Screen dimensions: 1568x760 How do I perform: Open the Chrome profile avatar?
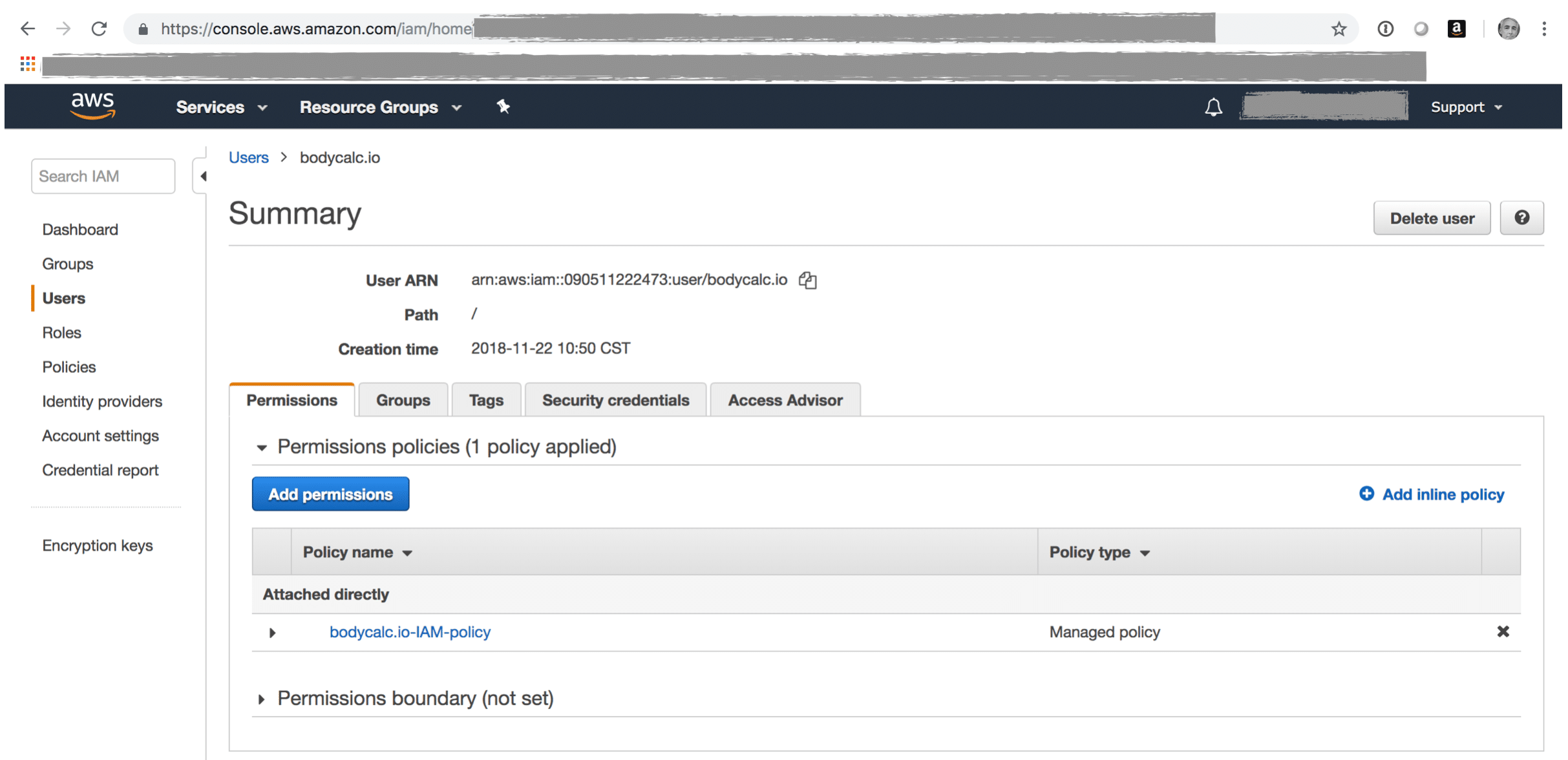tap(1509, 29)
